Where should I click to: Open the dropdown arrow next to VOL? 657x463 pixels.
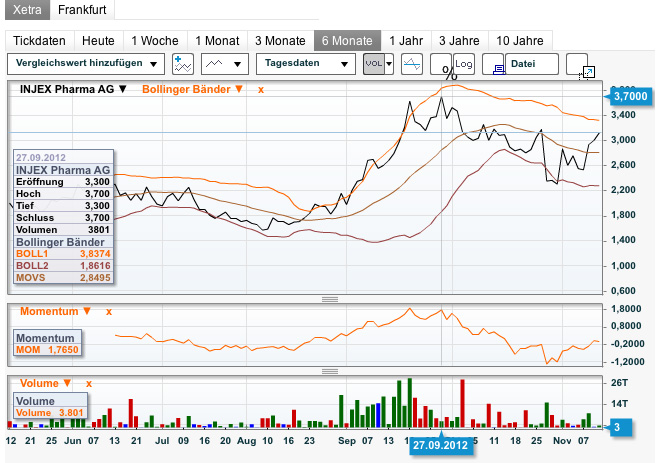point(389,64)
